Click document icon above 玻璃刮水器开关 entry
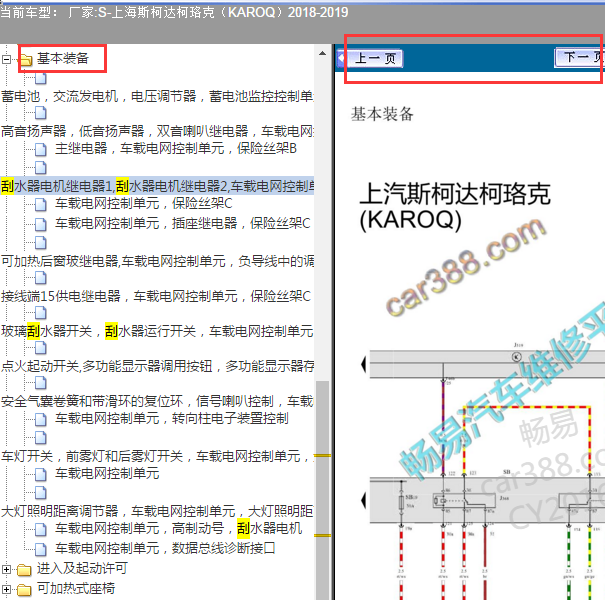This screenshot has height=600, width=605. pos(41,313)
